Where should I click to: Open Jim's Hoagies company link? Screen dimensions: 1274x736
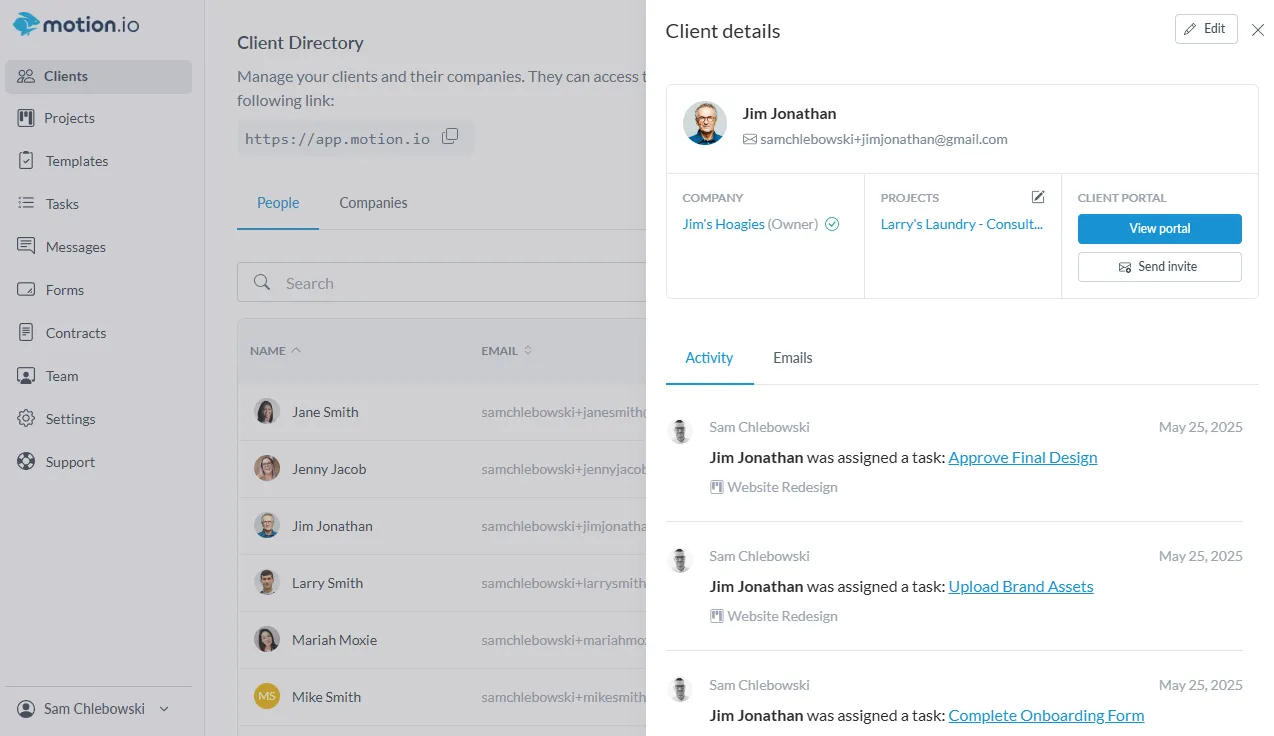[724, 224]
